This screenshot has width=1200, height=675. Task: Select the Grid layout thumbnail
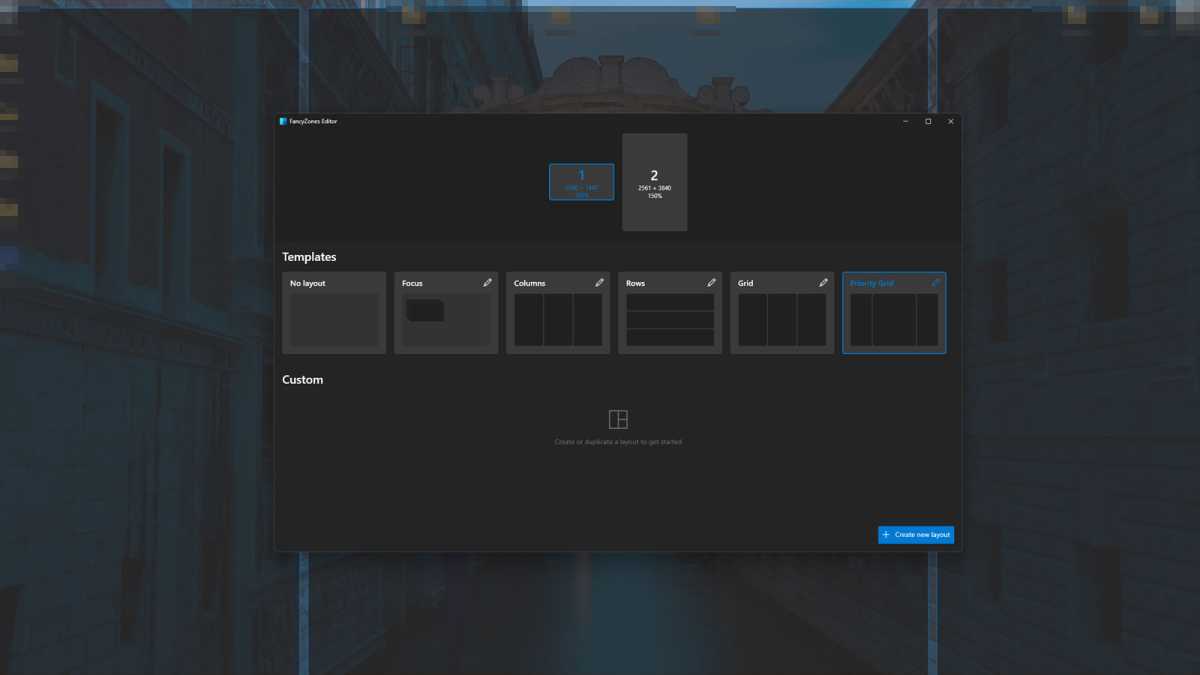(x=782, y=318)
